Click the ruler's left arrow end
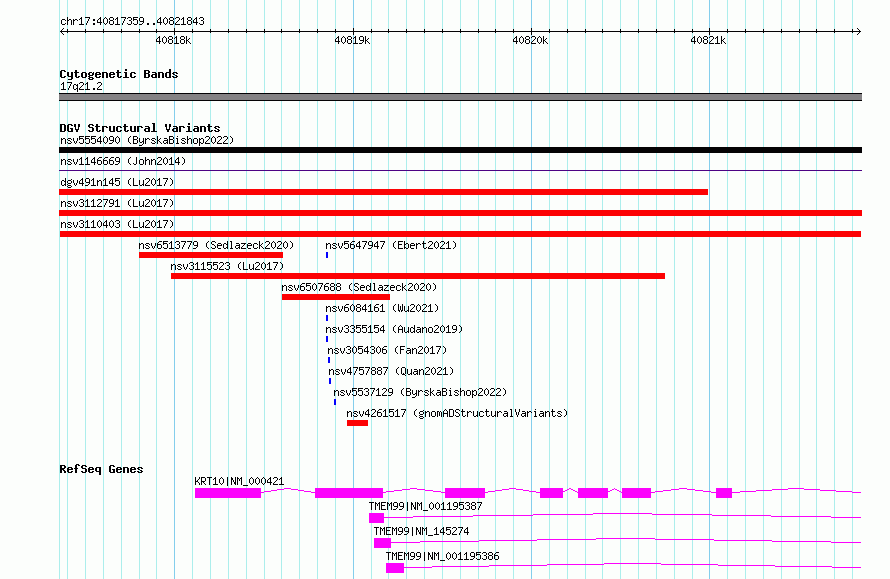Image resolution: width=890 pixels, height=579 pixels. 62,32
